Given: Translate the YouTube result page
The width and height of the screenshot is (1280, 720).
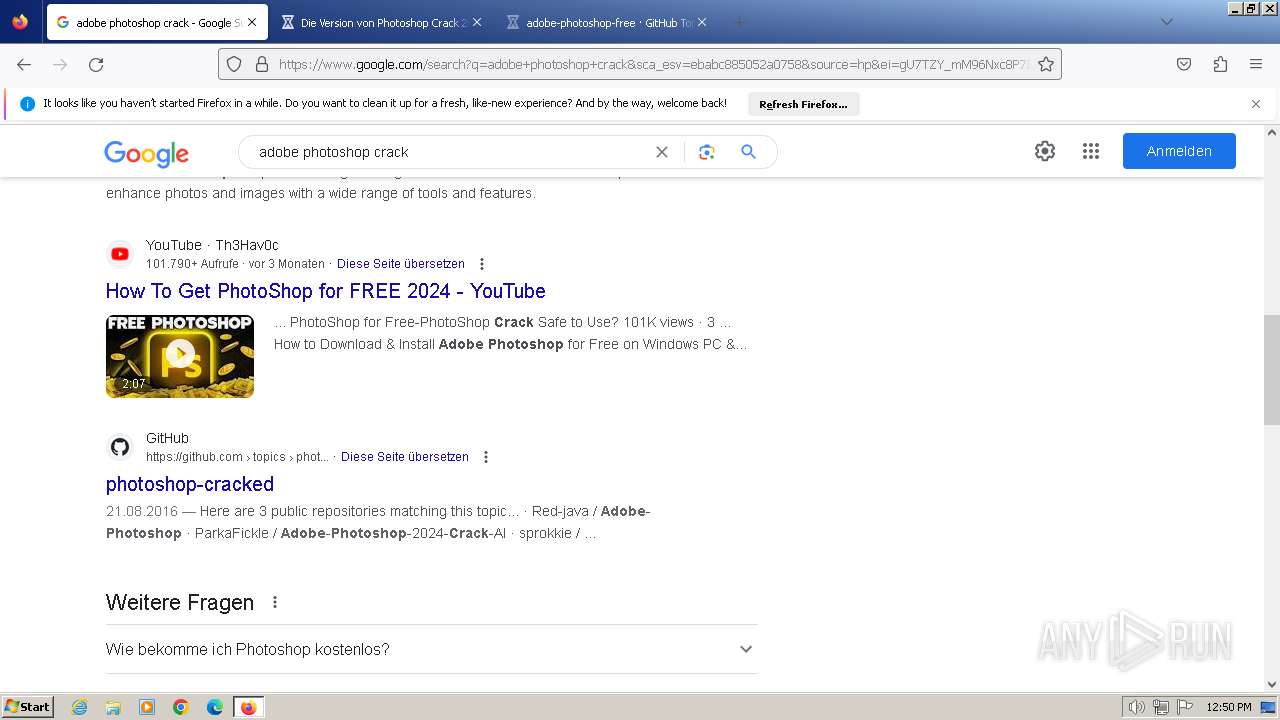Looking at the screenshot, I should click(x=401, y=264).
